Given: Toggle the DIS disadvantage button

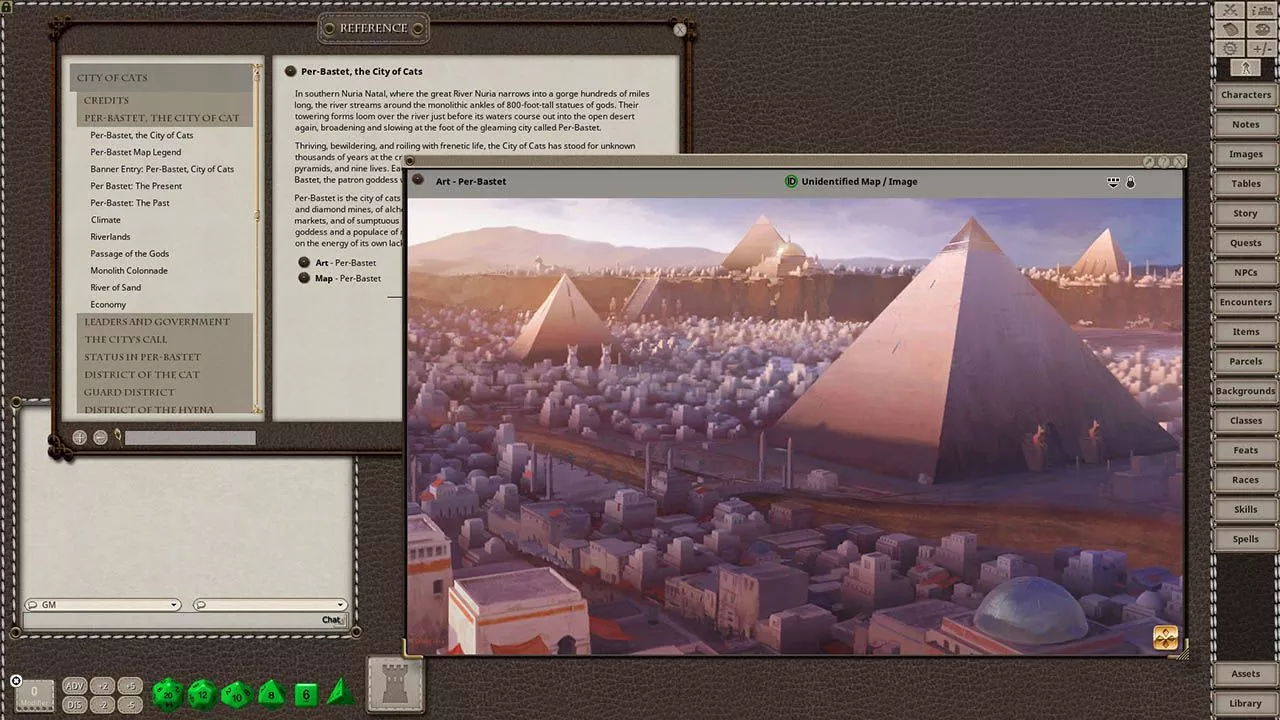Looking at the screenshot, I should pos(74,704).
